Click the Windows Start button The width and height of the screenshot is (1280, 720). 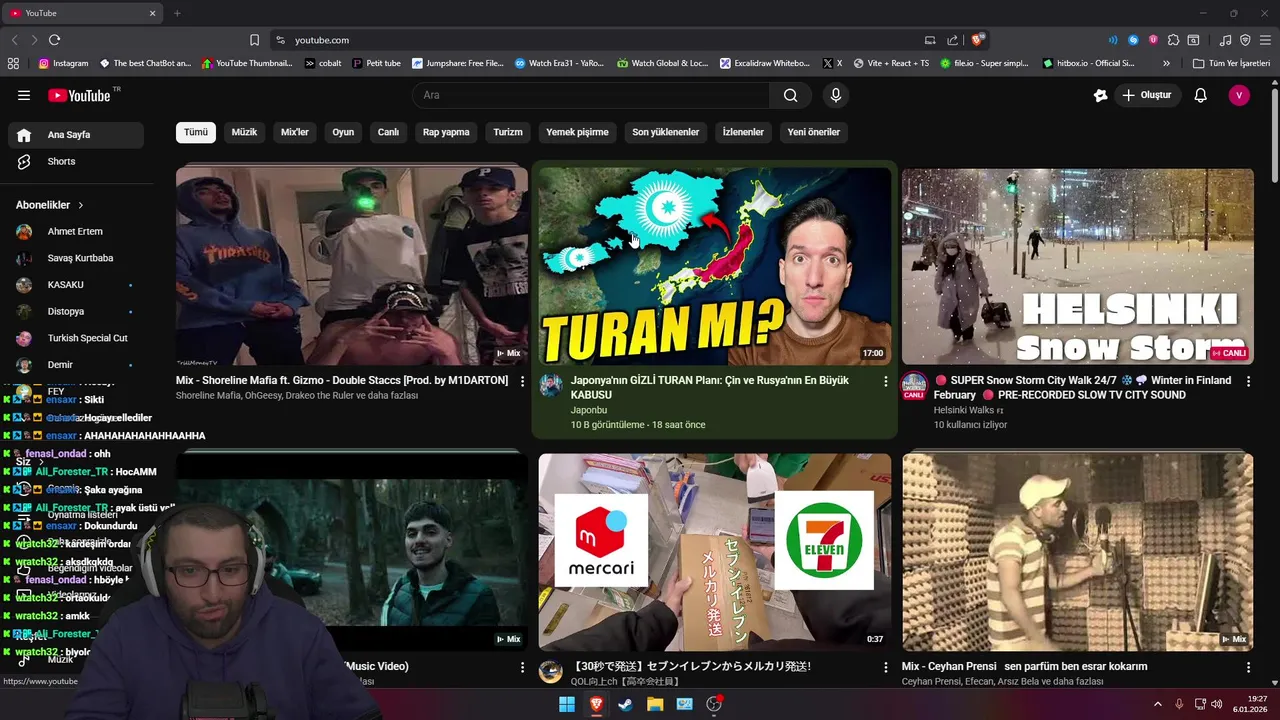(567, 704)
